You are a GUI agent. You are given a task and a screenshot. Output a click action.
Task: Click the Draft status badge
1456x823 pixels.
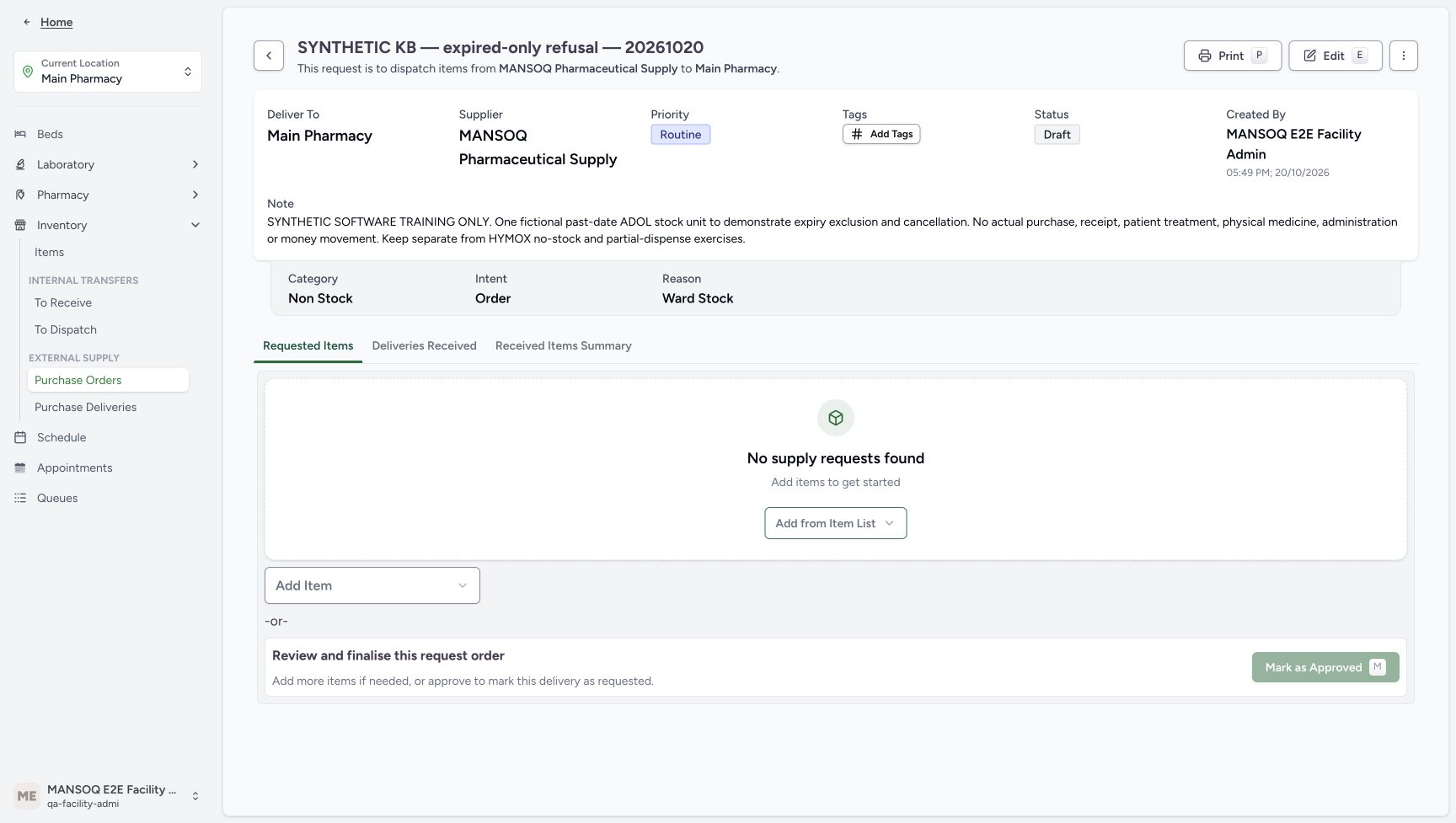1057,135
